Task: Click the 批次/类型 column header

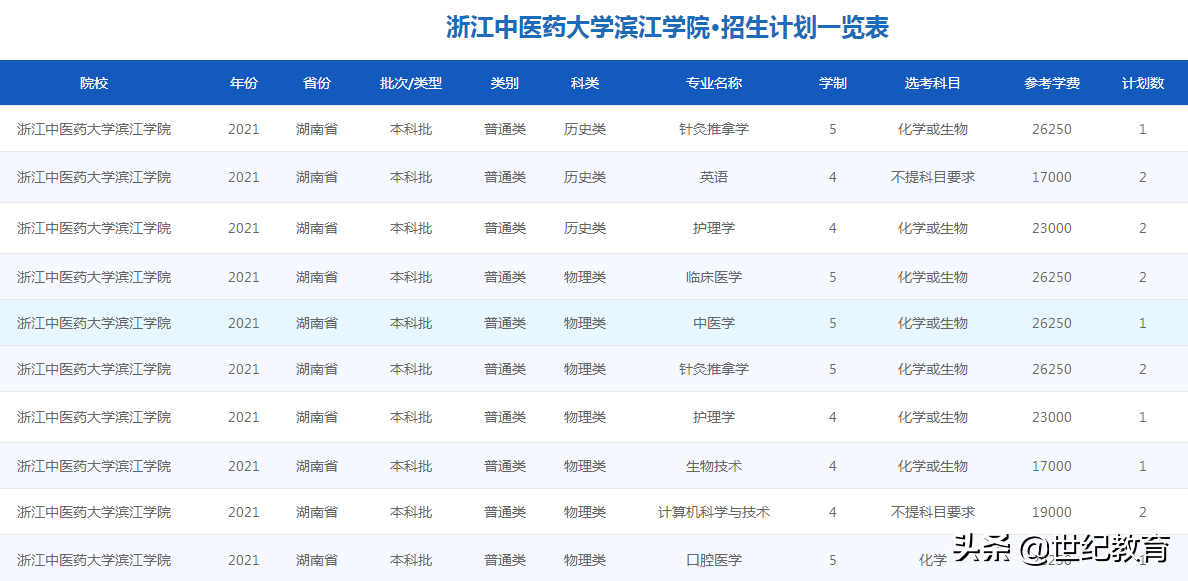Action: [x=410, y=83]
